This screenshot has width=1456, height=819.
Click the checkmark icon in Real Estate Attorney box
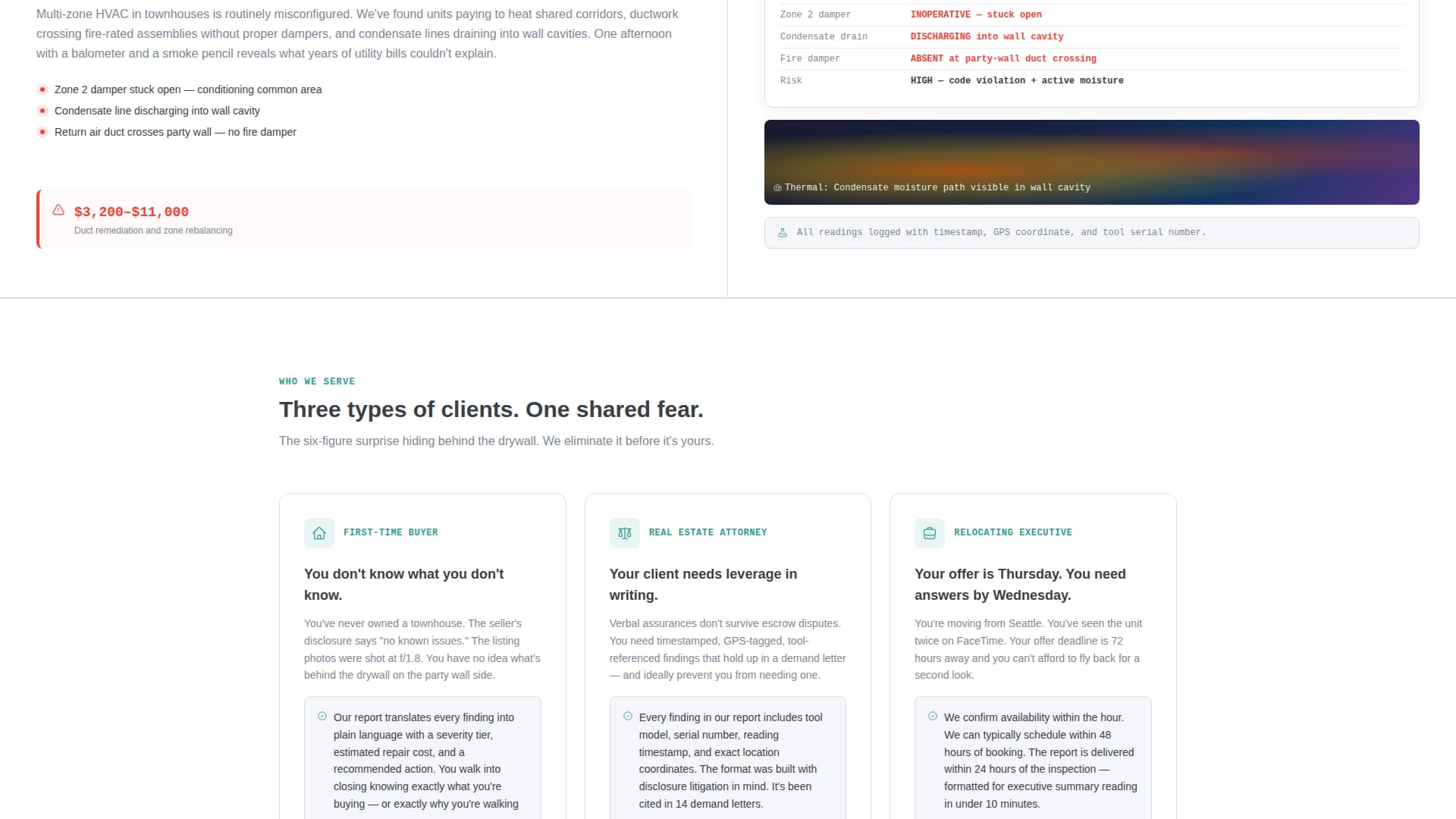click(x=628, y=717)
